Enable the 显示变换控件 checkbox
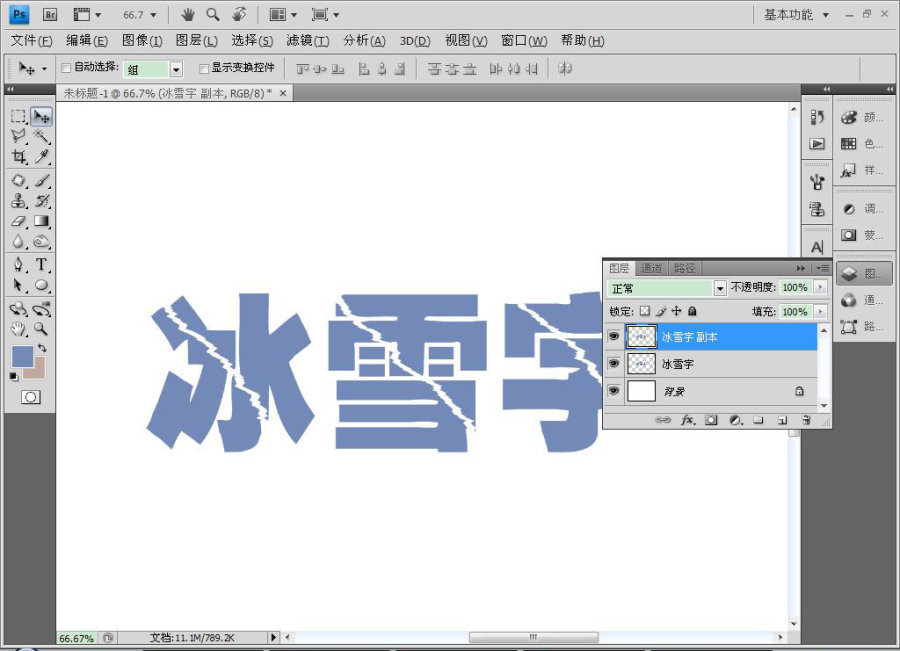900x651 pixels. pos(203,69)
